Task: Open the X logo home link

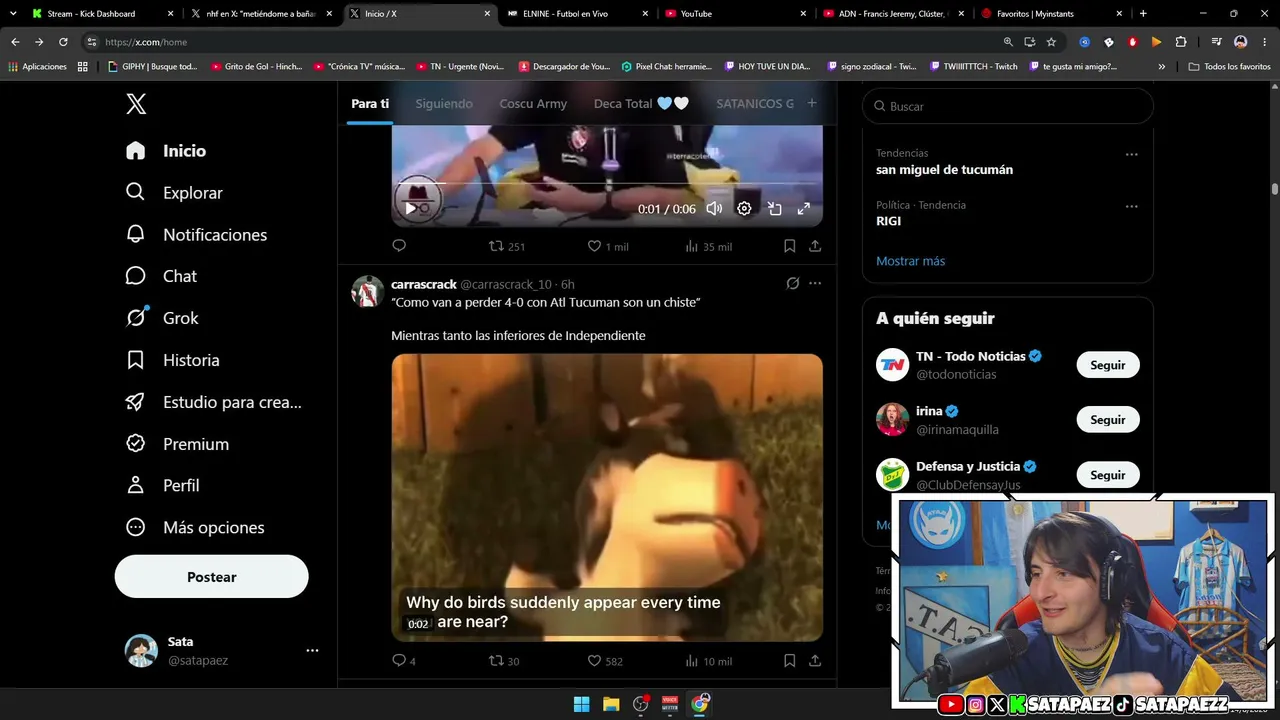Action: [x=136, y=103]
